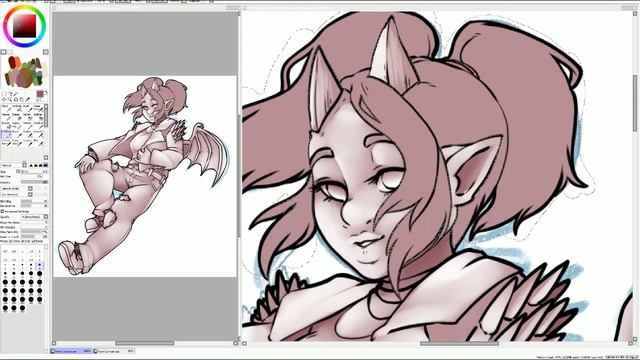The height and width of the screenshot is (360, 640).
Task: Choose the Pencil brush tool
Action: pyautogui.click(x=6, y=108)
